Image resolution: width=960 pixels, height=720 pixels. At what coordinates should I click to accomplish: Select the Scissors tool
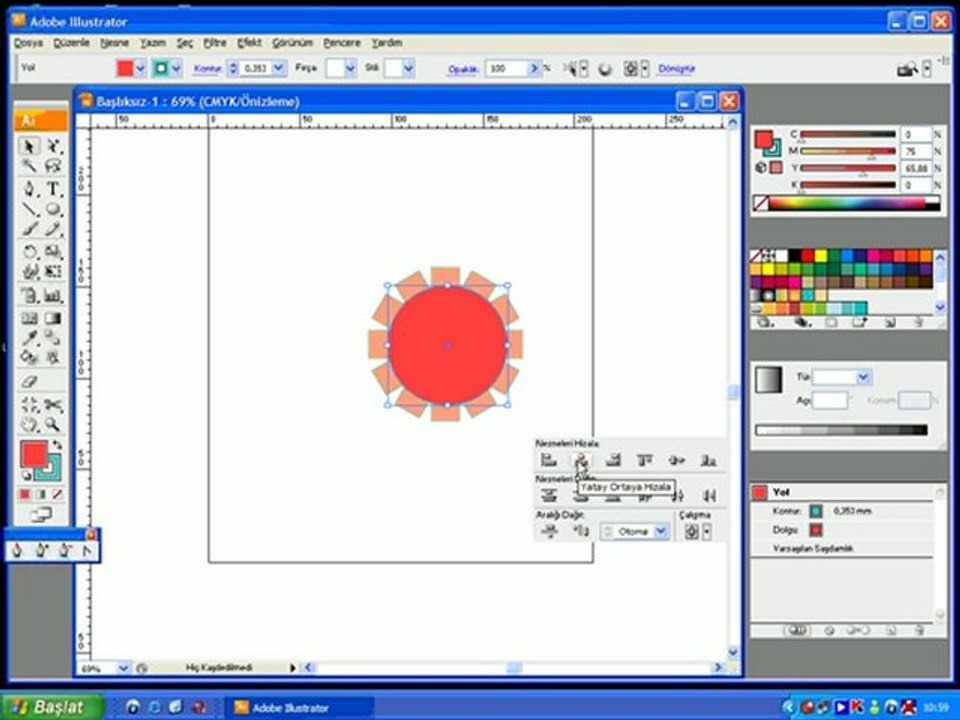click(54, 404)
